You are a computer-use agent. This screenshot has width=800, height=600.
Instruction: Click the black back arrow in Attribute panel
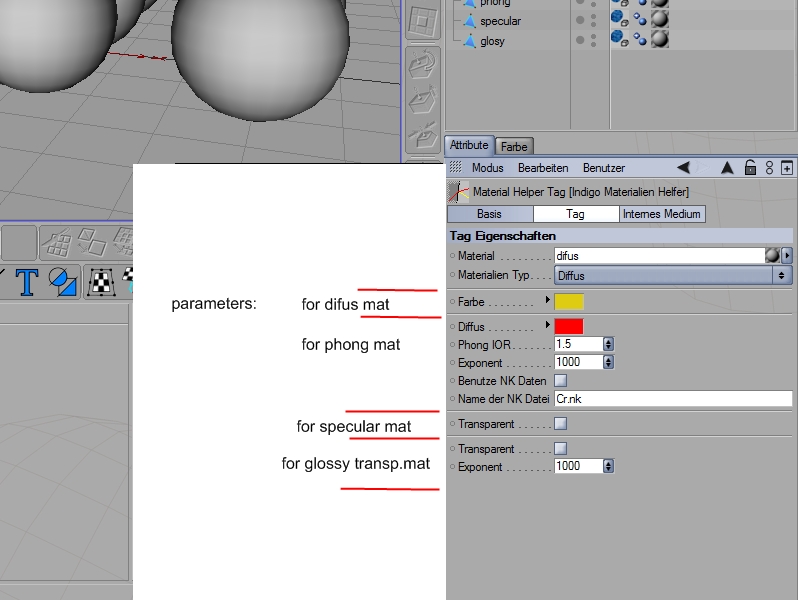684,168
